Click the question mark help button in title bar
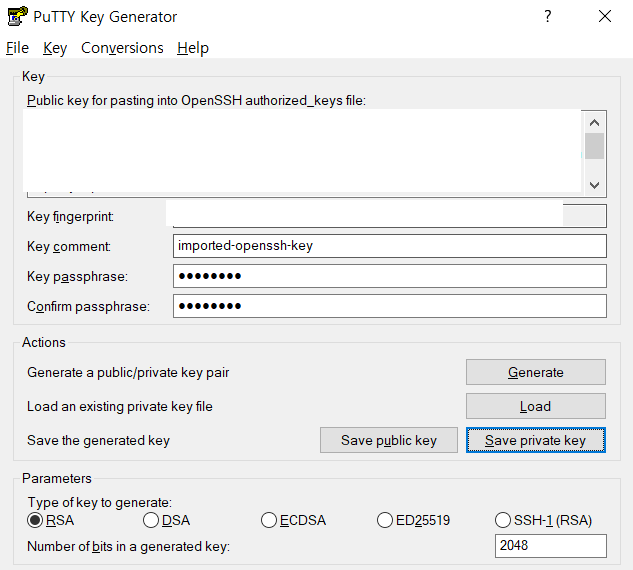The image size is (633, 570). tap(547, 16)
